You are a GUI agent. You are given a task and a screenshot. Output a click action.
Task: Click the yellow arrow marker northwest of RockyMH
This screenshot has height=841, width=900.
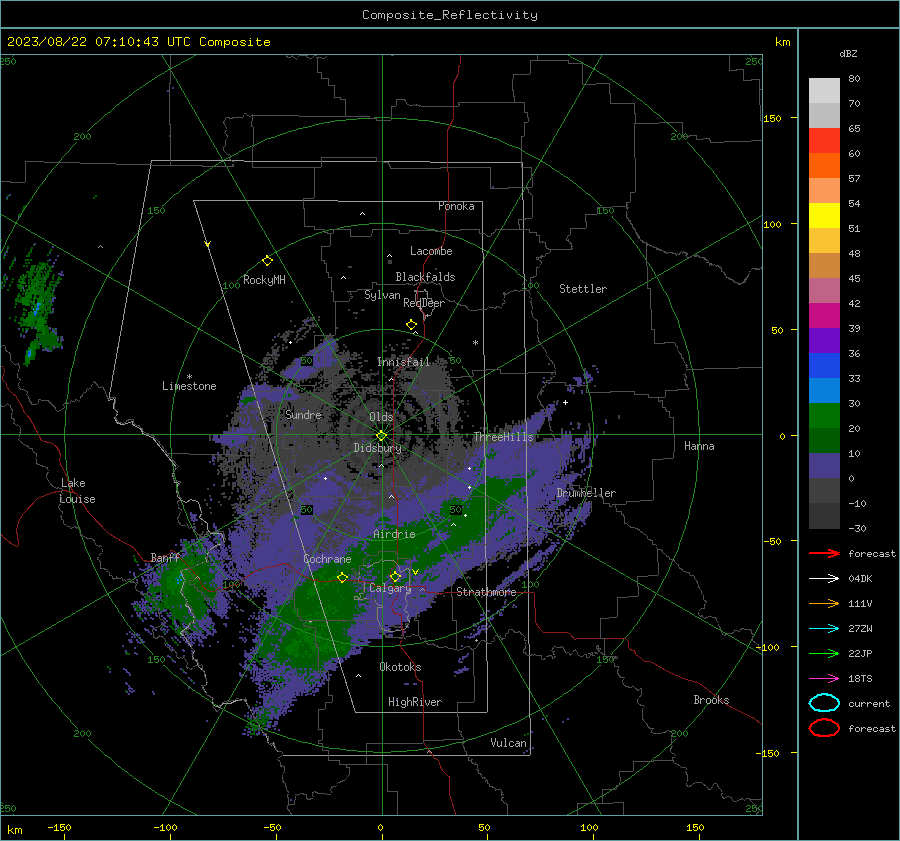(x=208, y=245)
